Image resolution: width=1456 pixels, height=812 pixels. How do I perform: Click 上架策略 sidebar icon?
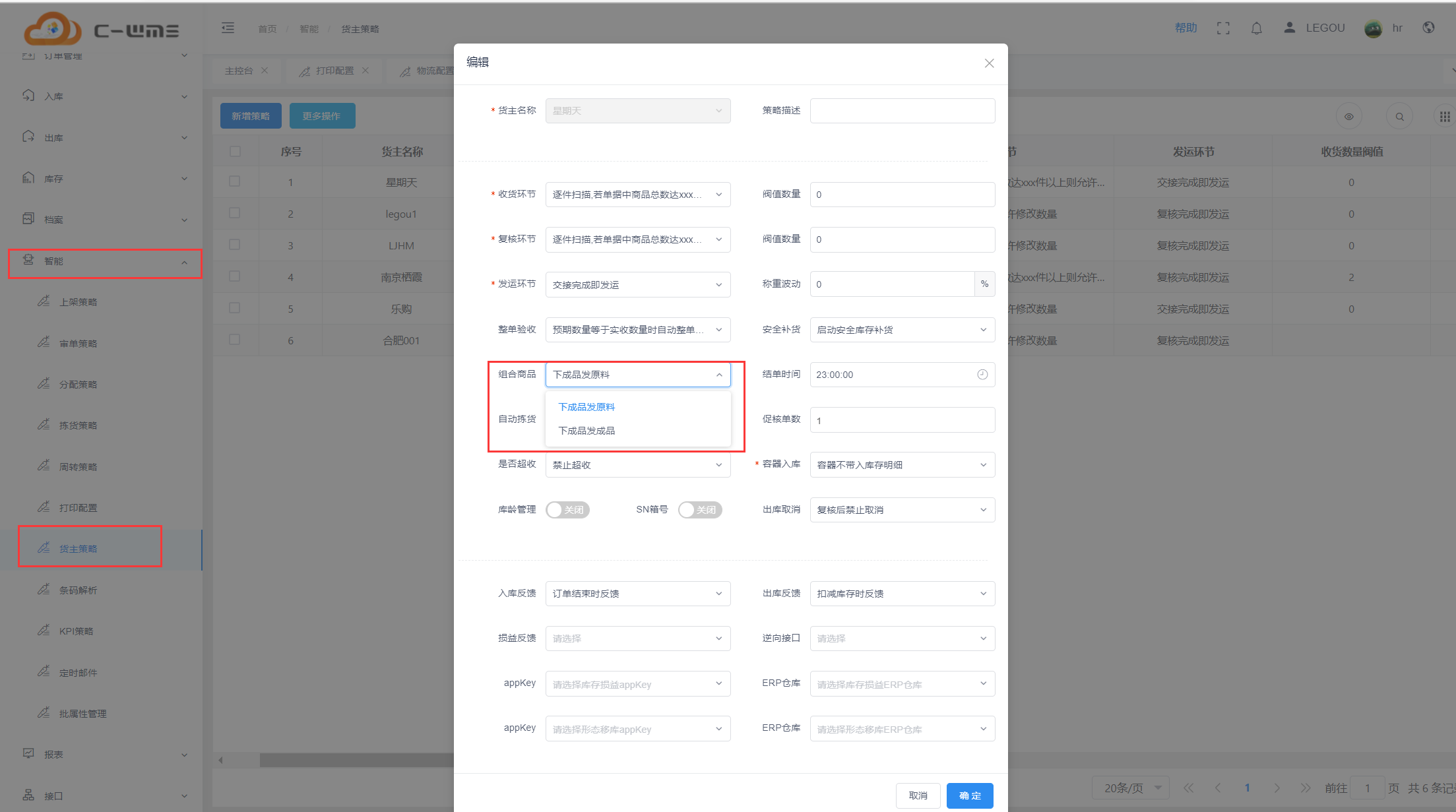[44, 301]
